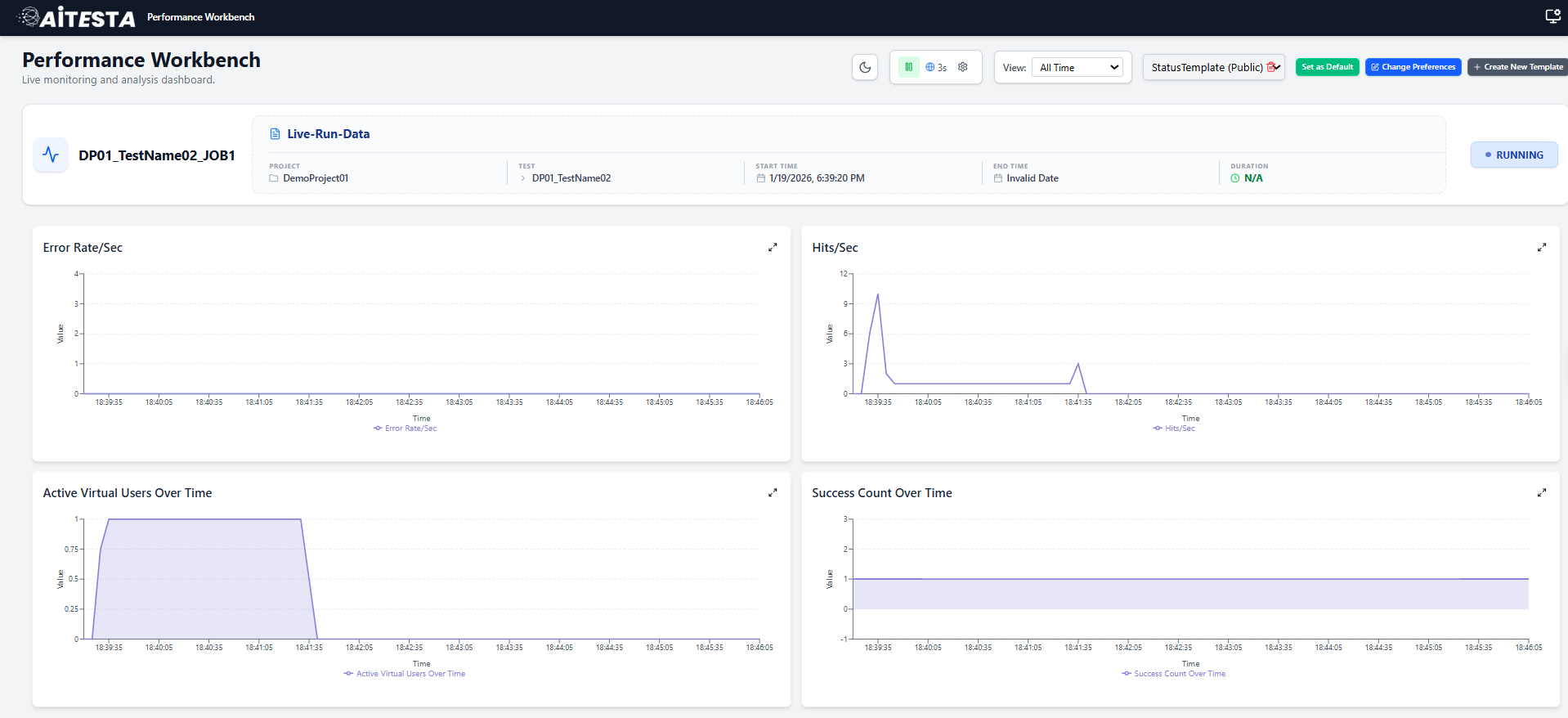Click the Set as Default button

coord(1327,67)
